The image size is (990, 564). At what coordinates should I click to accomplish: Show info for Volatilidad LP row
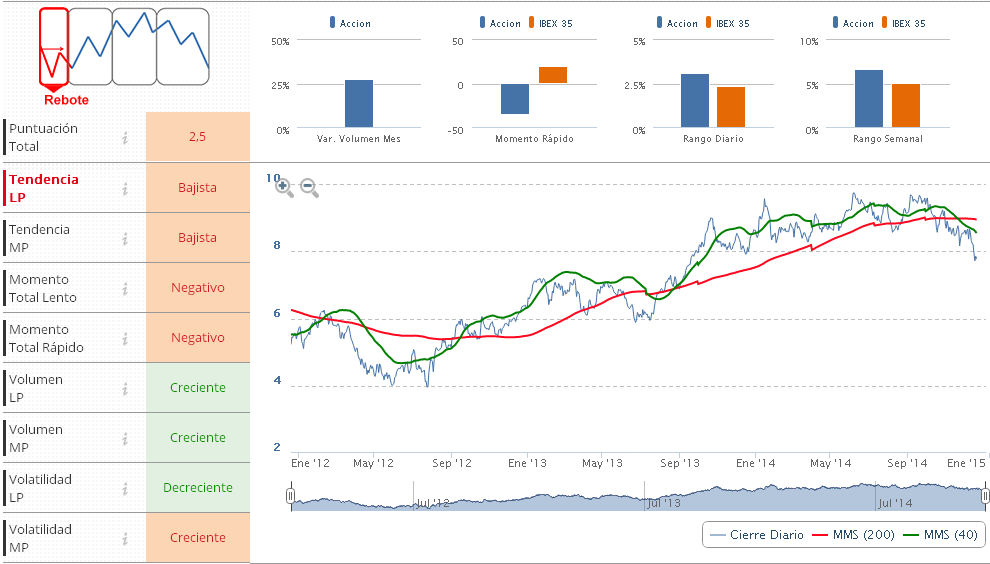click(125, 488)
